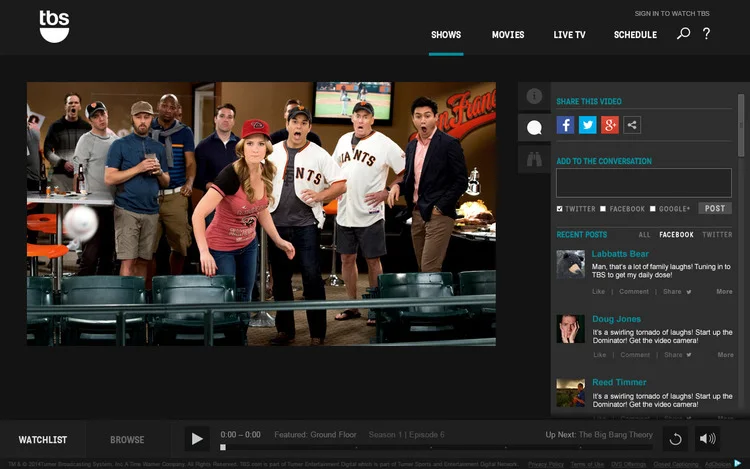This screenshot has height=469, width=750.
Task: Like the Doug Jones post
Action: click(599, 355)
